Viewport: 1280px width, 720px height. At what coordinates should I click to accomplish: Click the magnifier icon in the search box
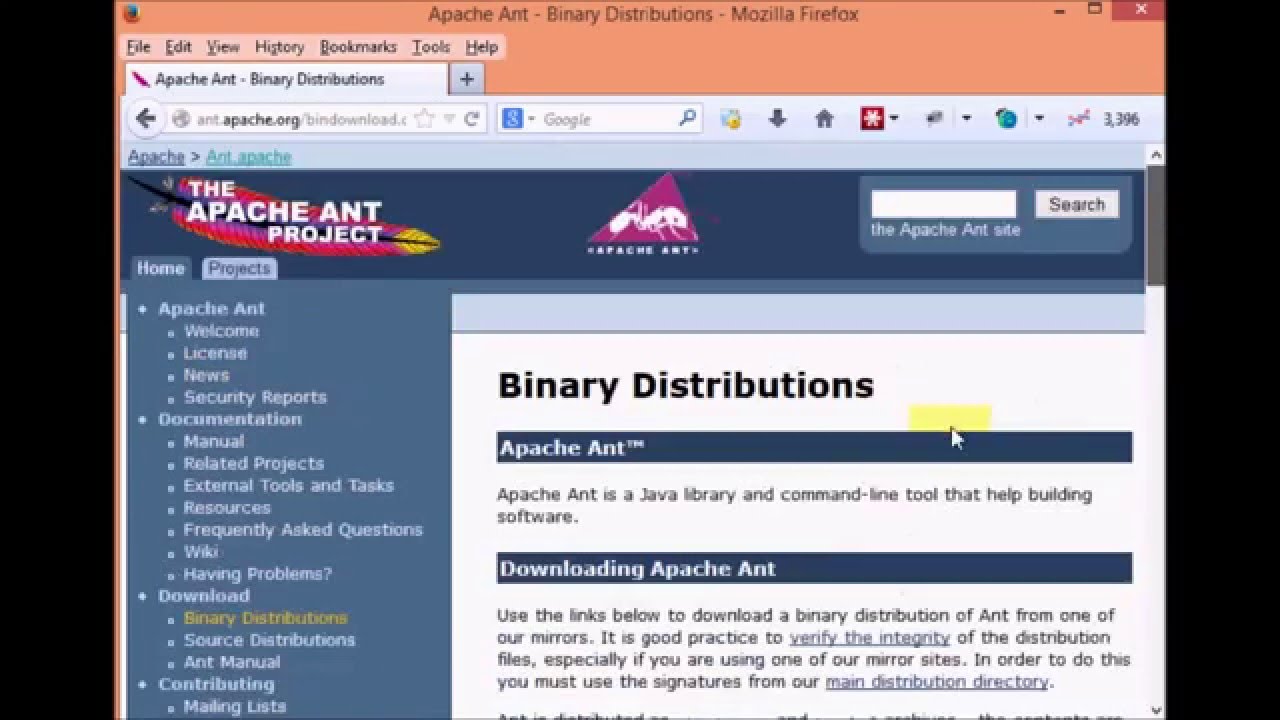point(687,118)
